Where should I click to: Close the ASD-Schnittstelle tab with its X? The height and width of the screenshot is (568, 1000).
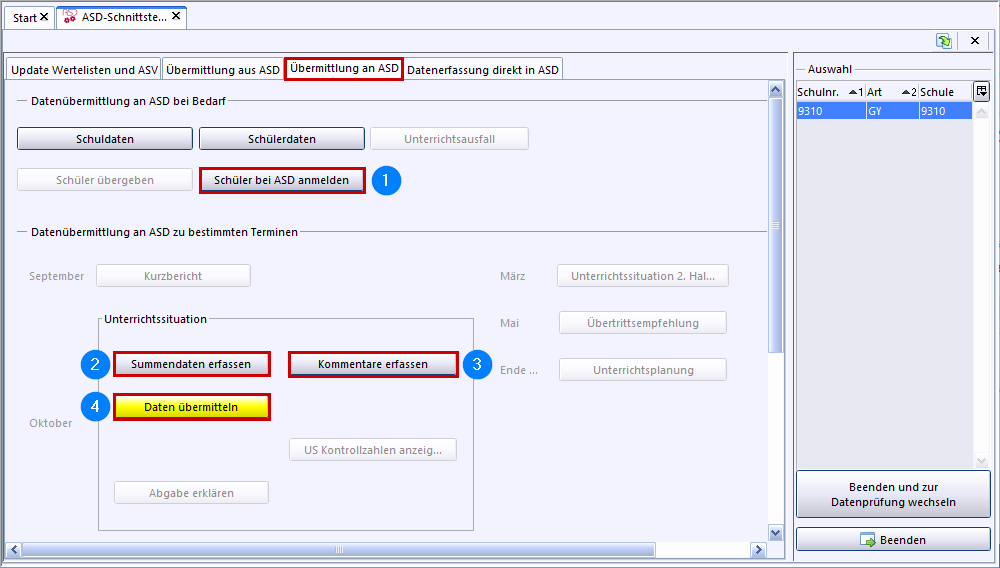176,17
